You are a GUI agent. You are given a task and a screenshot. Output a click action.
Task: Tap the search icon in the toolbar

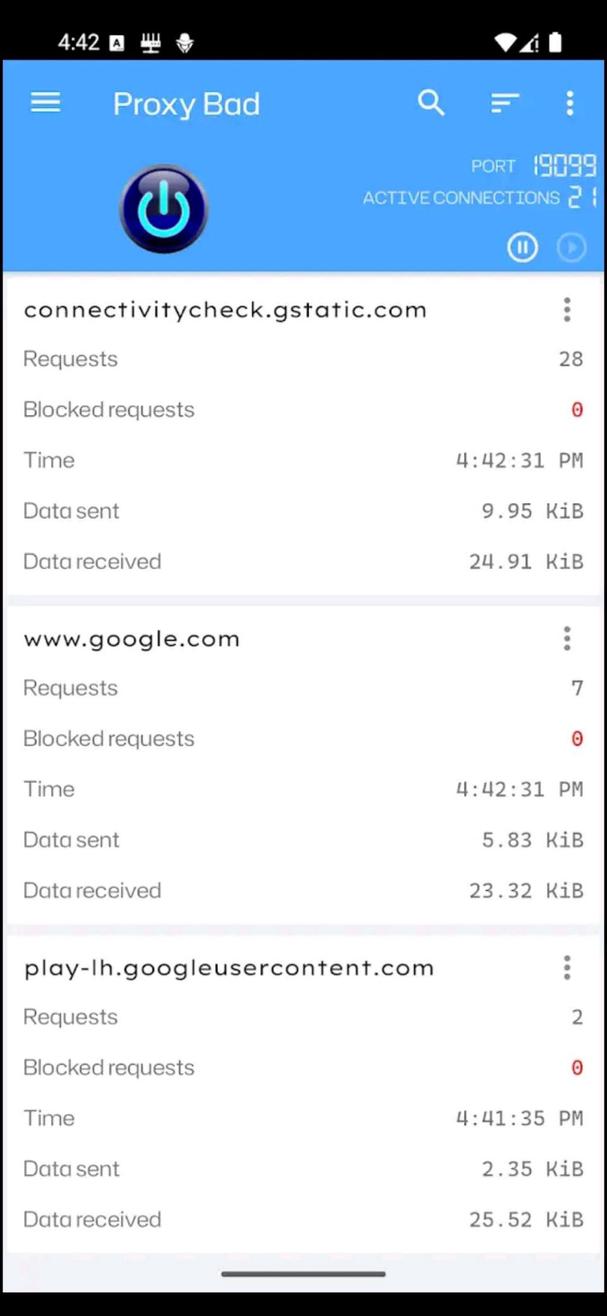(x=431, y=102)
